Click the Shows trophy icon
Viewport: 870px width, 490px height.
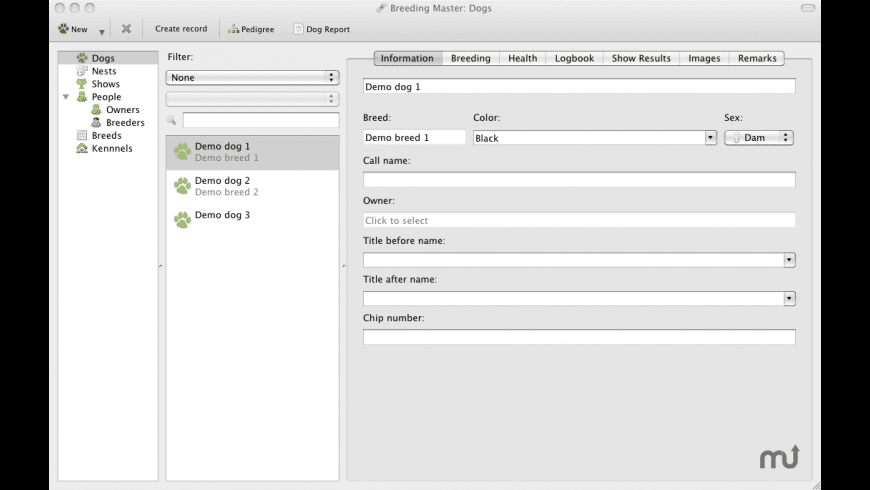tap(82, 84)
